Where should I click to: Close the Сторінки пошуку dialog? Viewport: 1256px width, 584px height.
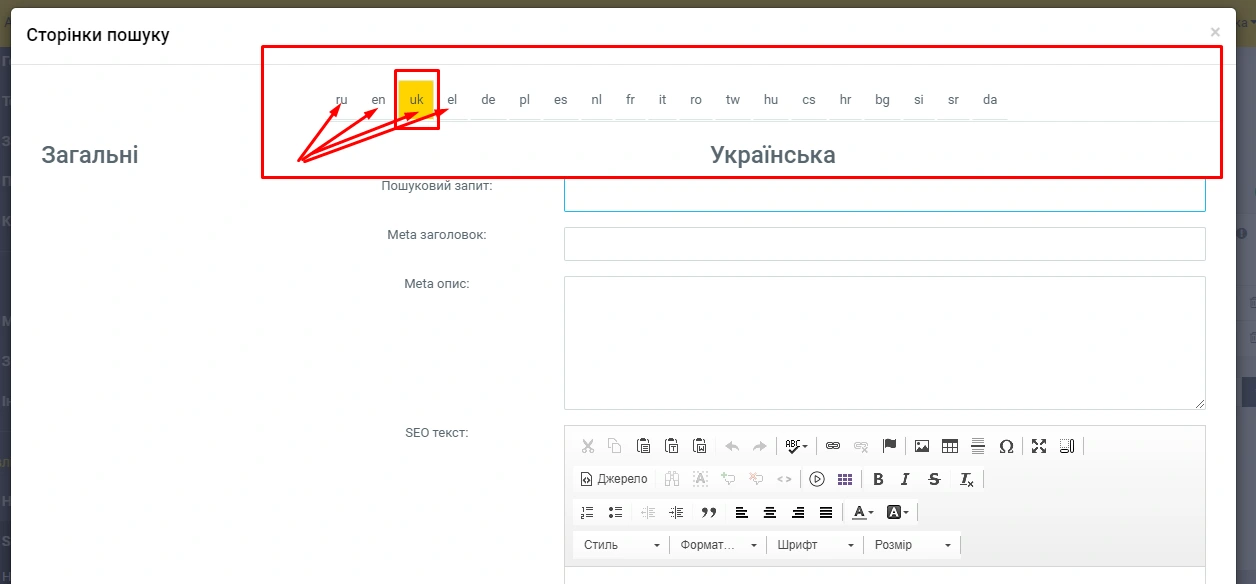1215,32
